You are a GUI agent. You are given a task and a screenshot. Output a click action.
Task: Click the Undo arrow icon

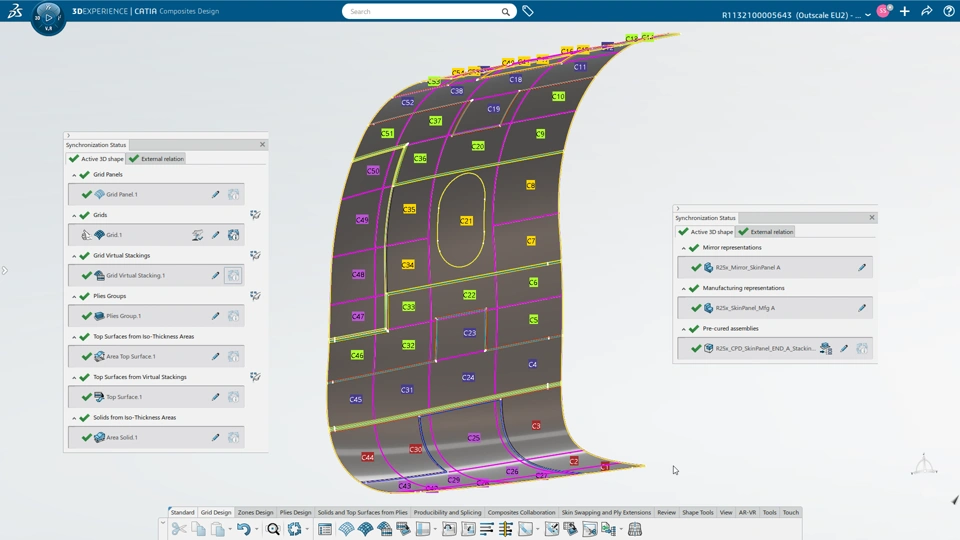244,529
